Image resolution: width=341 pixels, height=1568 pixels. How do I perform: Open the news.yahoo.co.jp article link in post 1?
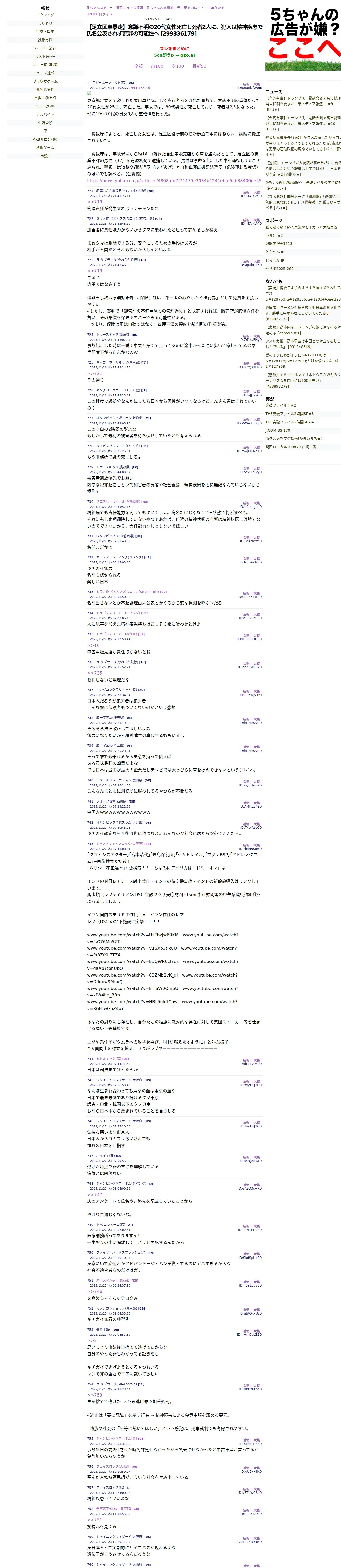pyautogui.click(x=174, y=181)
